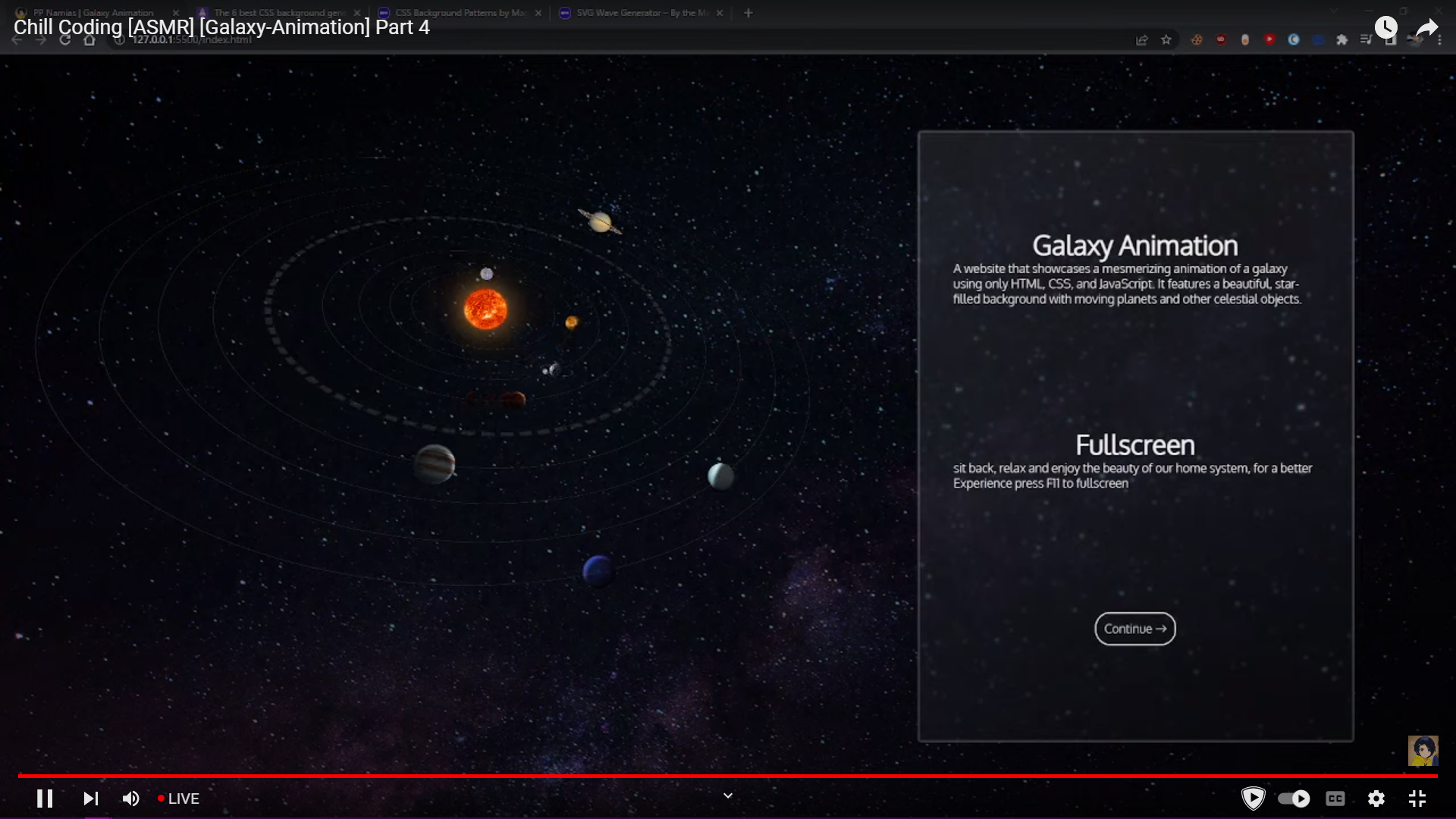Screen dimensions: 1456x819
Task: Open the channel avatar watermark
Action: coord(1423,751)
